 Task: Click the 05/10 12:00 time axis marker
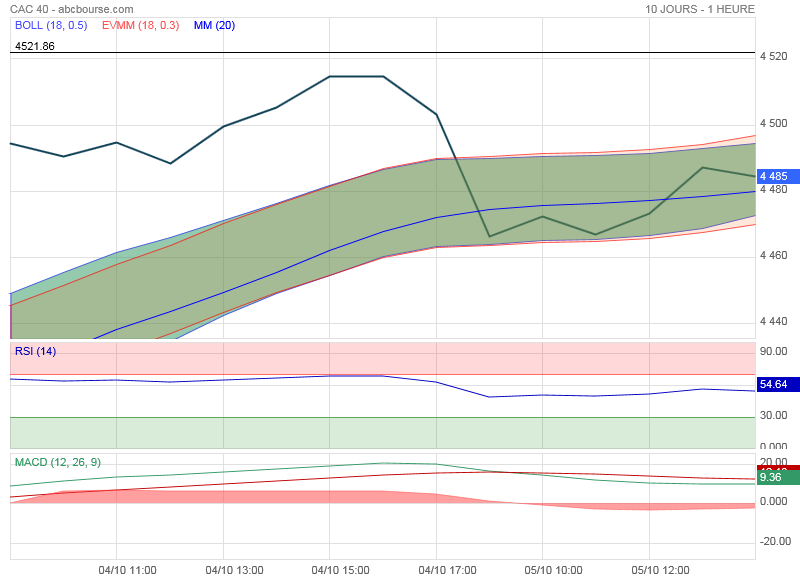[x=660, y=570]
